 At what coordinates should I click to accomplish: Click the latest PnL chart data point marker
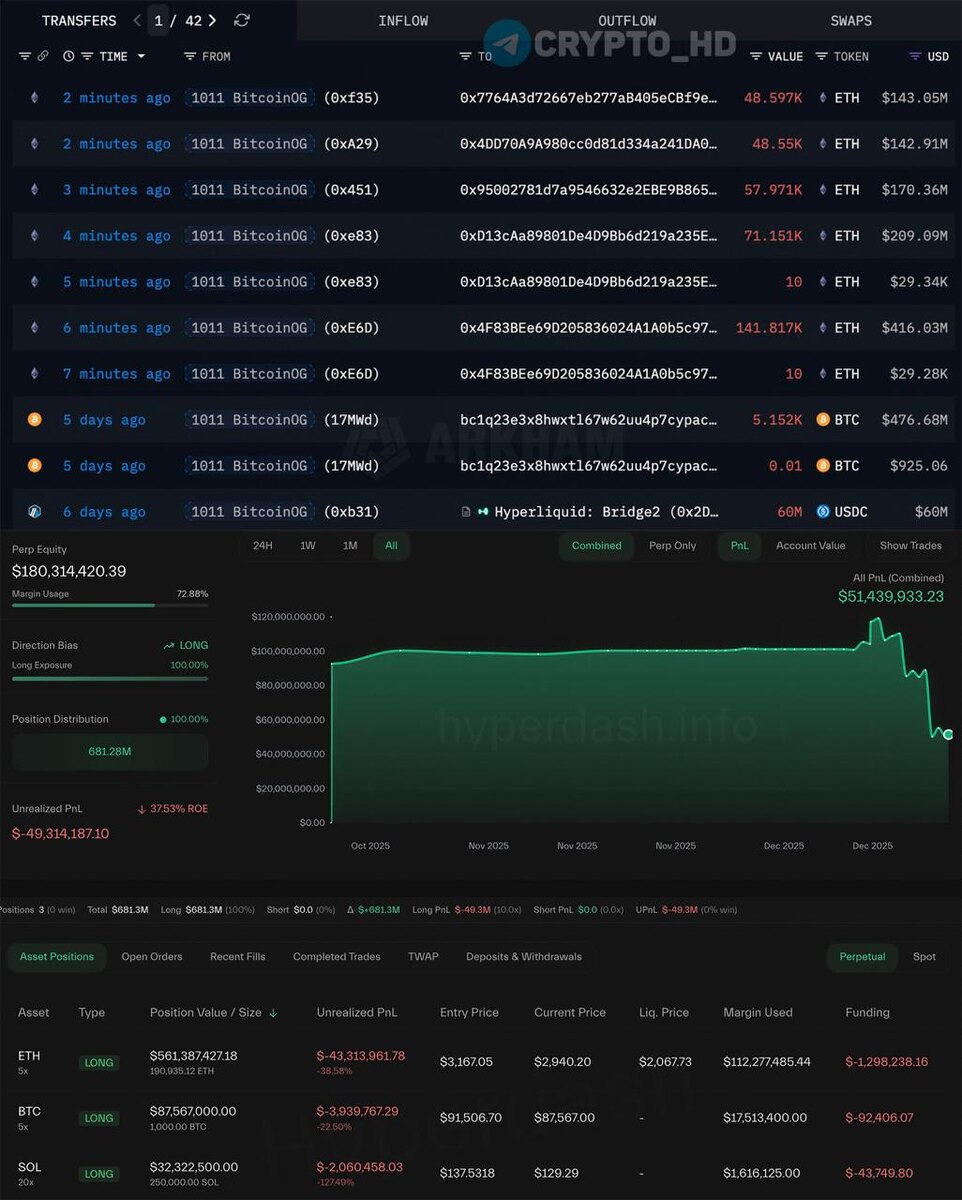tap(948, 735)
